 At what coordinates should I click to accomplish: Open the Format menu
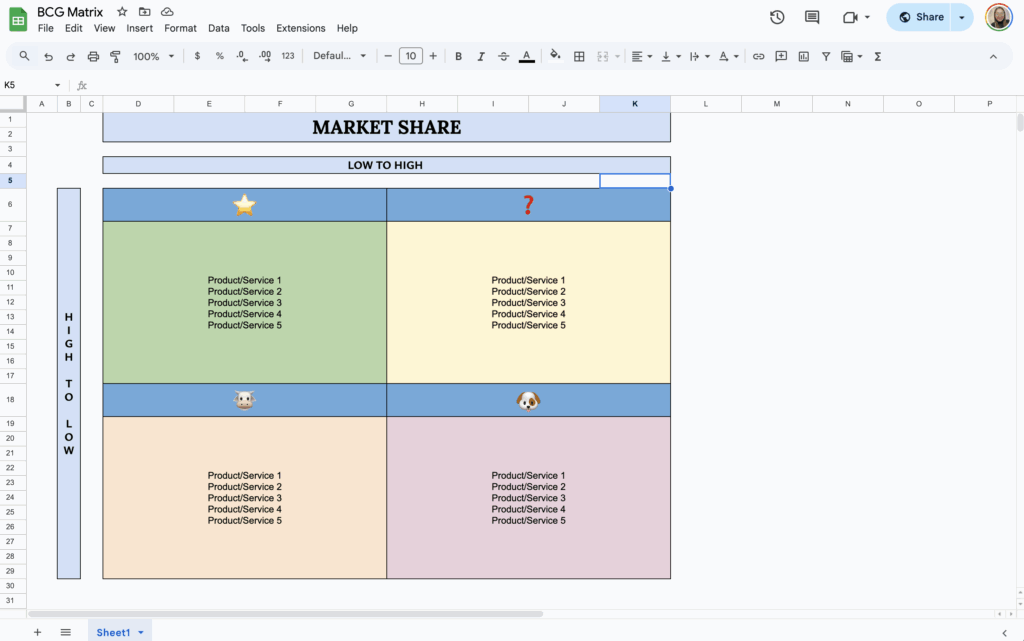point(180,28)
